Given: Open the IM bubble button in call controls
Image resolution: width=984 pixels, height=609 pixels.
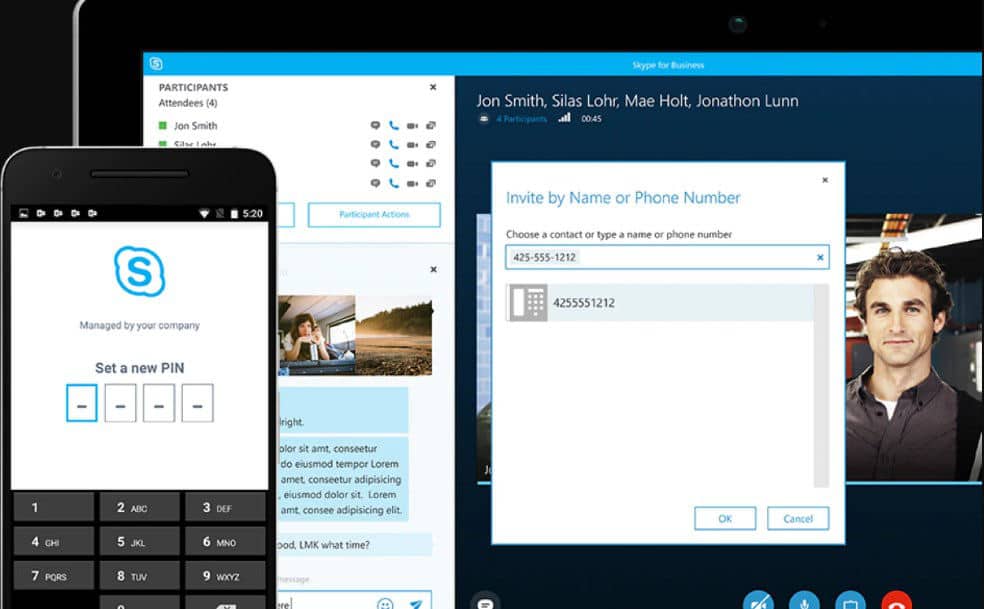Looking at the screenshot, I should 485,603.
